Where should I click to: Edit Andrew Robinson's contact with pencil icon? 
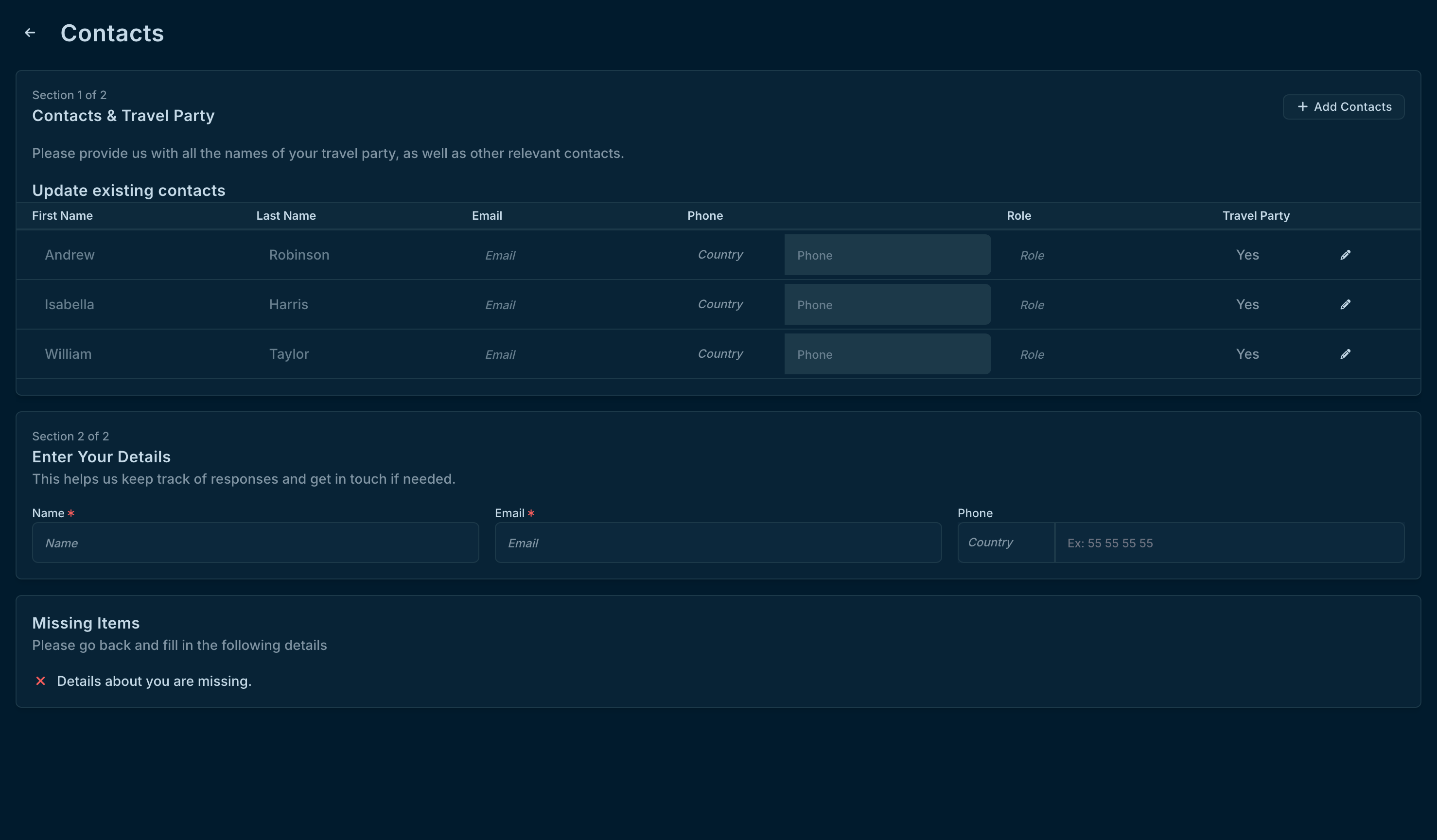click(1345, 255)
